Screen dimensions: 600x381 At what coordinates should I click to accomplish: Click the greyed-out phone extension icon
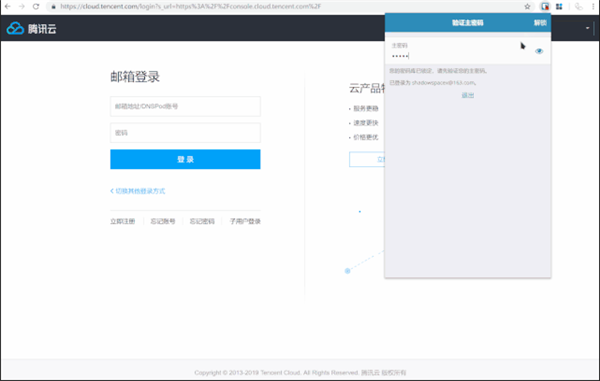click(579, 7)
